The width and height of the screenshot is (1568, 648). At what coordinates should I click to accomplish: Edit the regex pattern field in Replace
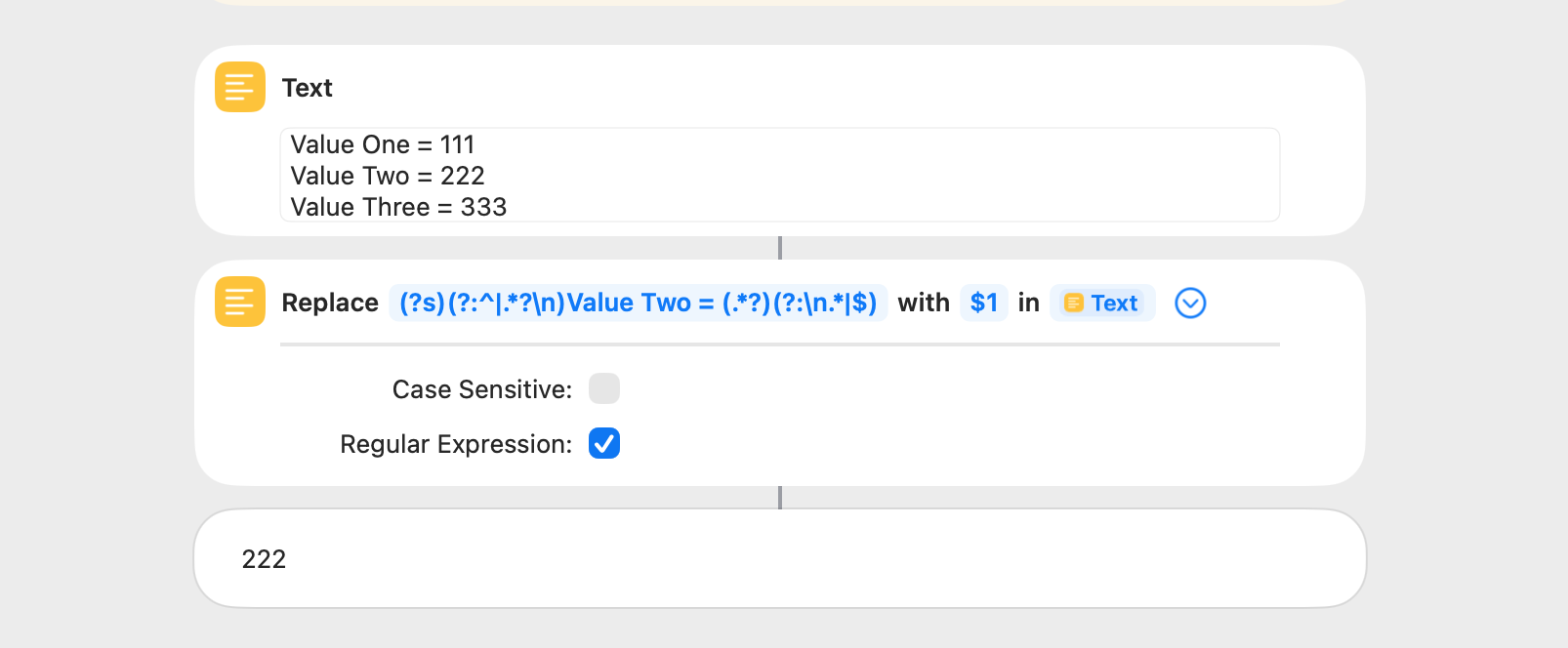pyautogui.click(x=638, y=304)
